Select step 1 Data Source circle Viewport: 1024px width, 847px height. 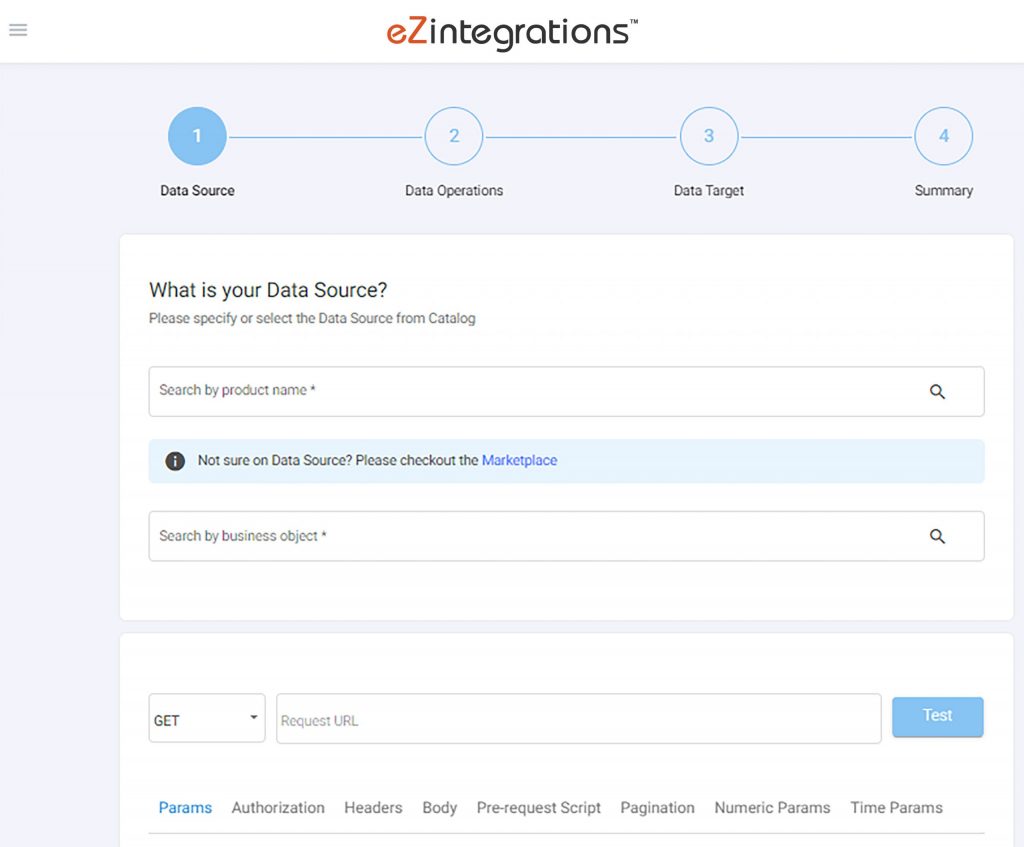click(197, 136)
